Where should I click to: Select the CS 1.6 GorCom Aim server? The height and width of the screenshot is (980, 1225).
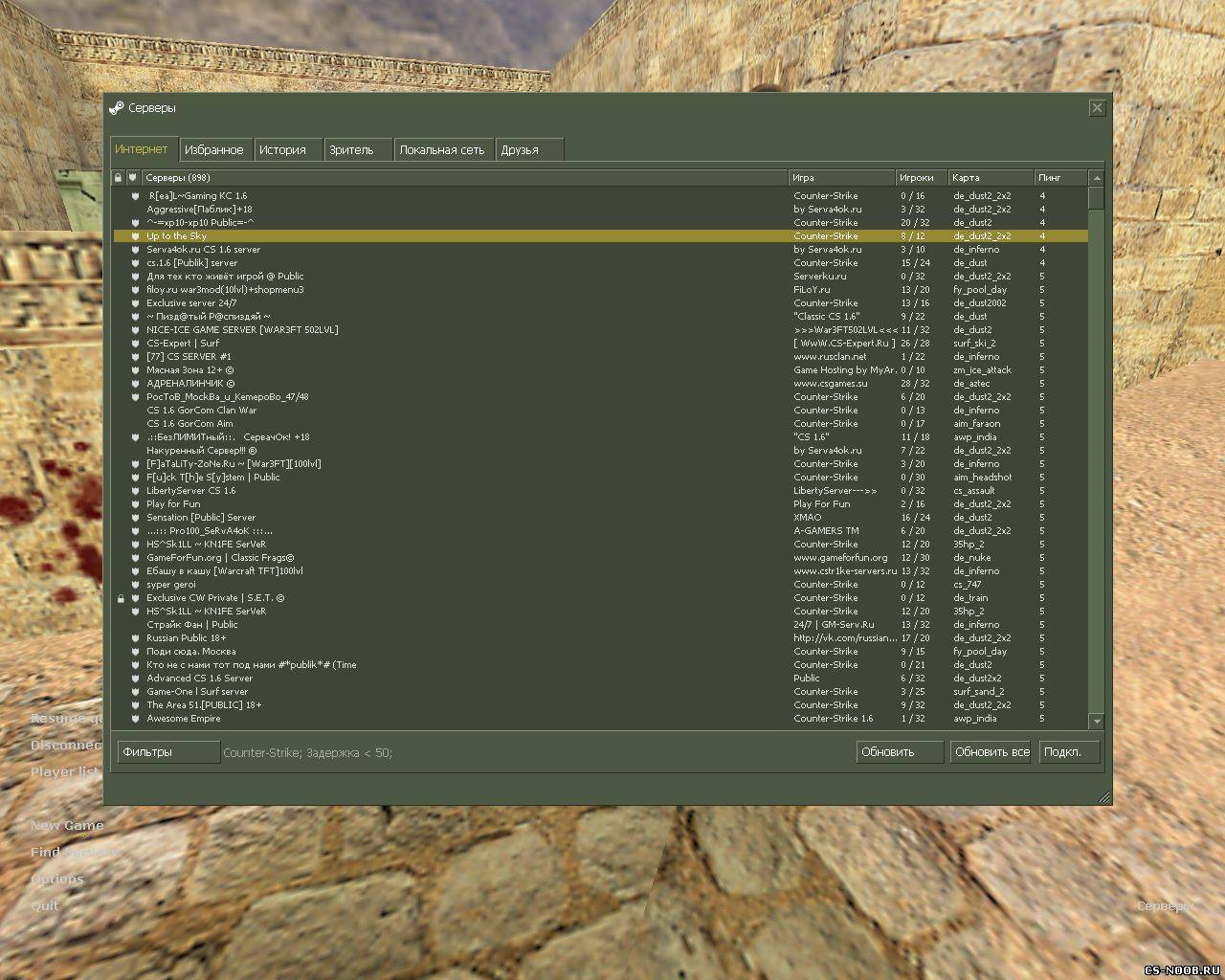[601, 424]
